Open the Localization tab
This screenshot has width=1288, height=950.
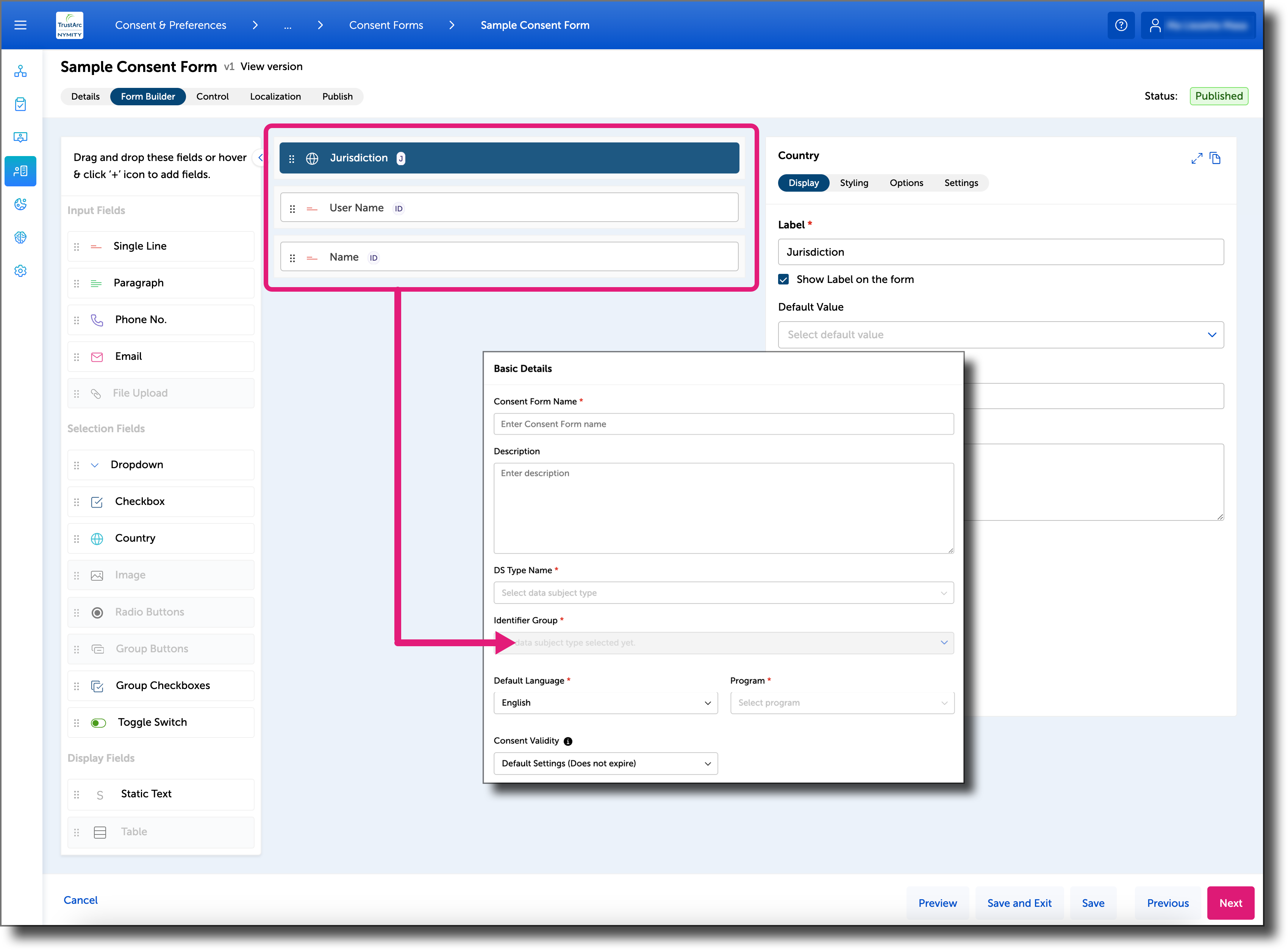click(275, 96)
